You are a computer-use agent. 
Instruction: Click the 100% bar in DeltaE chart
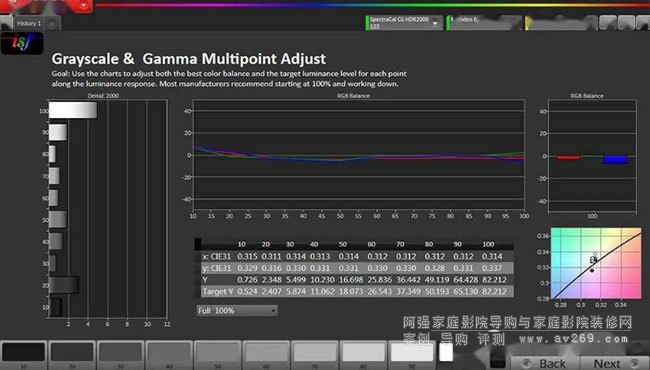(x=73, y=110)
